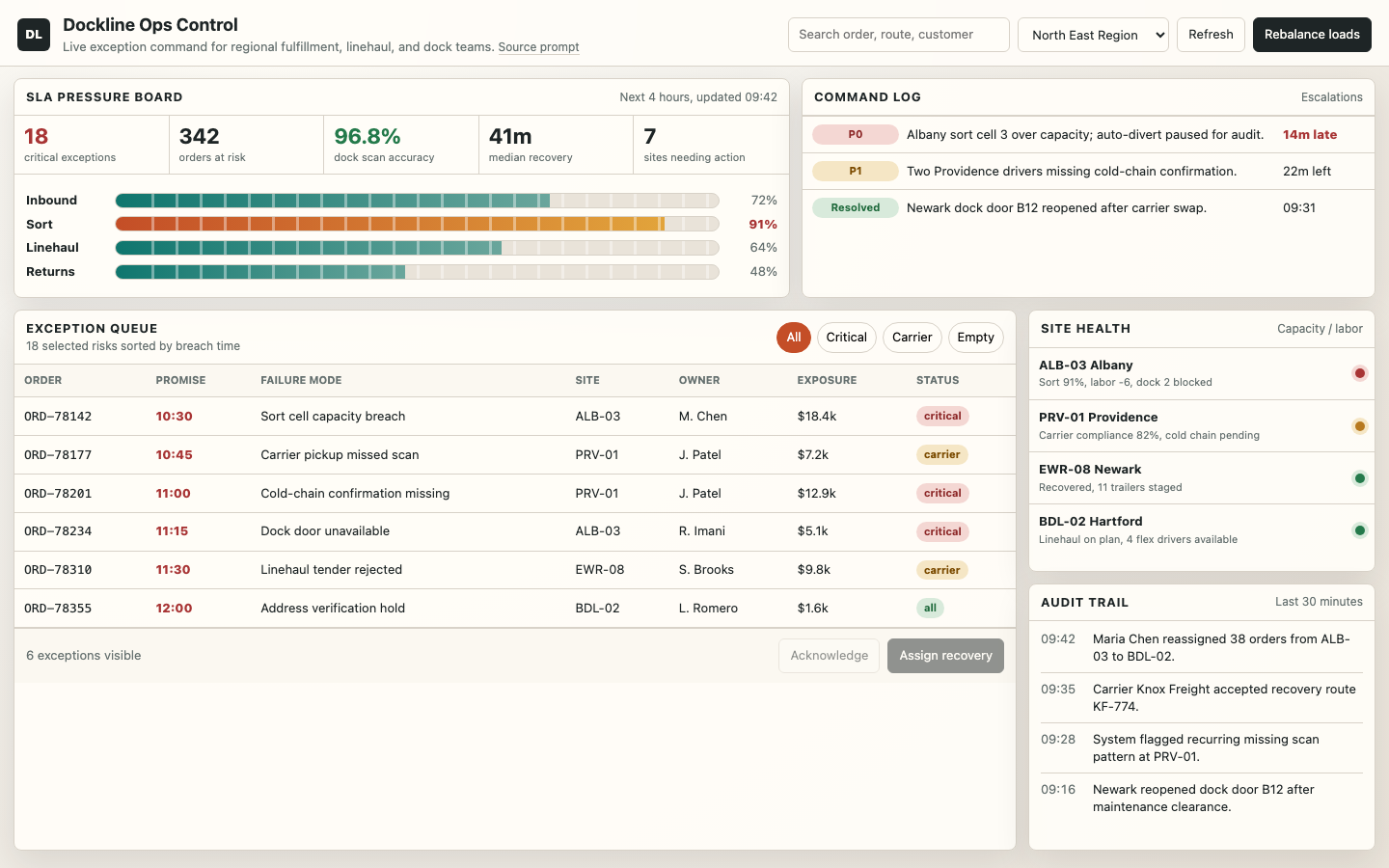Select the Critical filter chip

[847, 338]
